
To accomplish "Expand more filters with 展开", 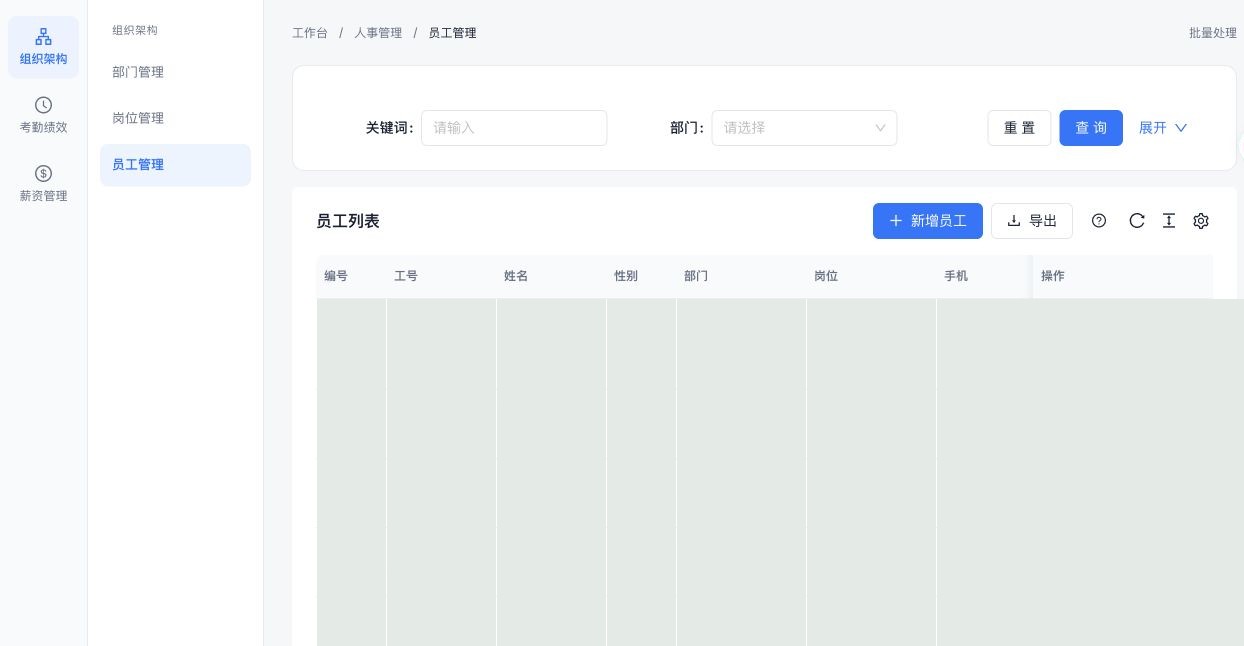I will click(x=1163, y=128).
